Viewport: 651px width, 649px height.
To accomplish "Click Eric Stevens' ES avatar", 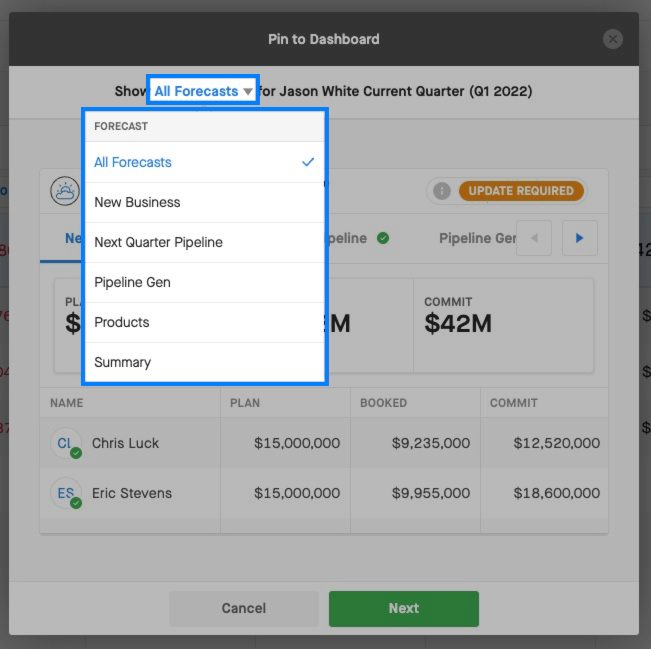I will (x=66, y=493).
